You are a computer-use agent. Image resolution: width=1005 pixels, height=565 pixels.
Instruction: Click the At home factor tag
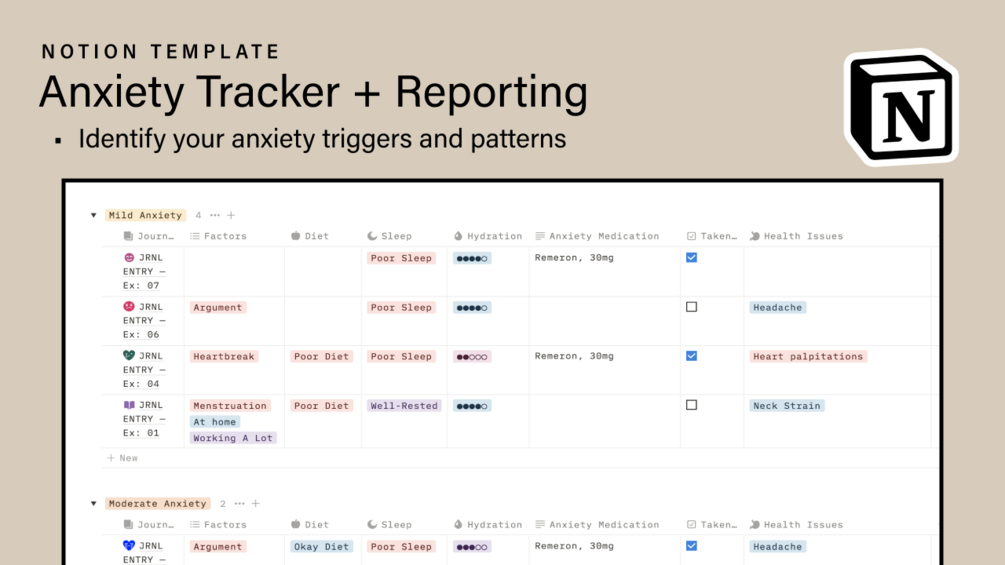coord(215,422)
